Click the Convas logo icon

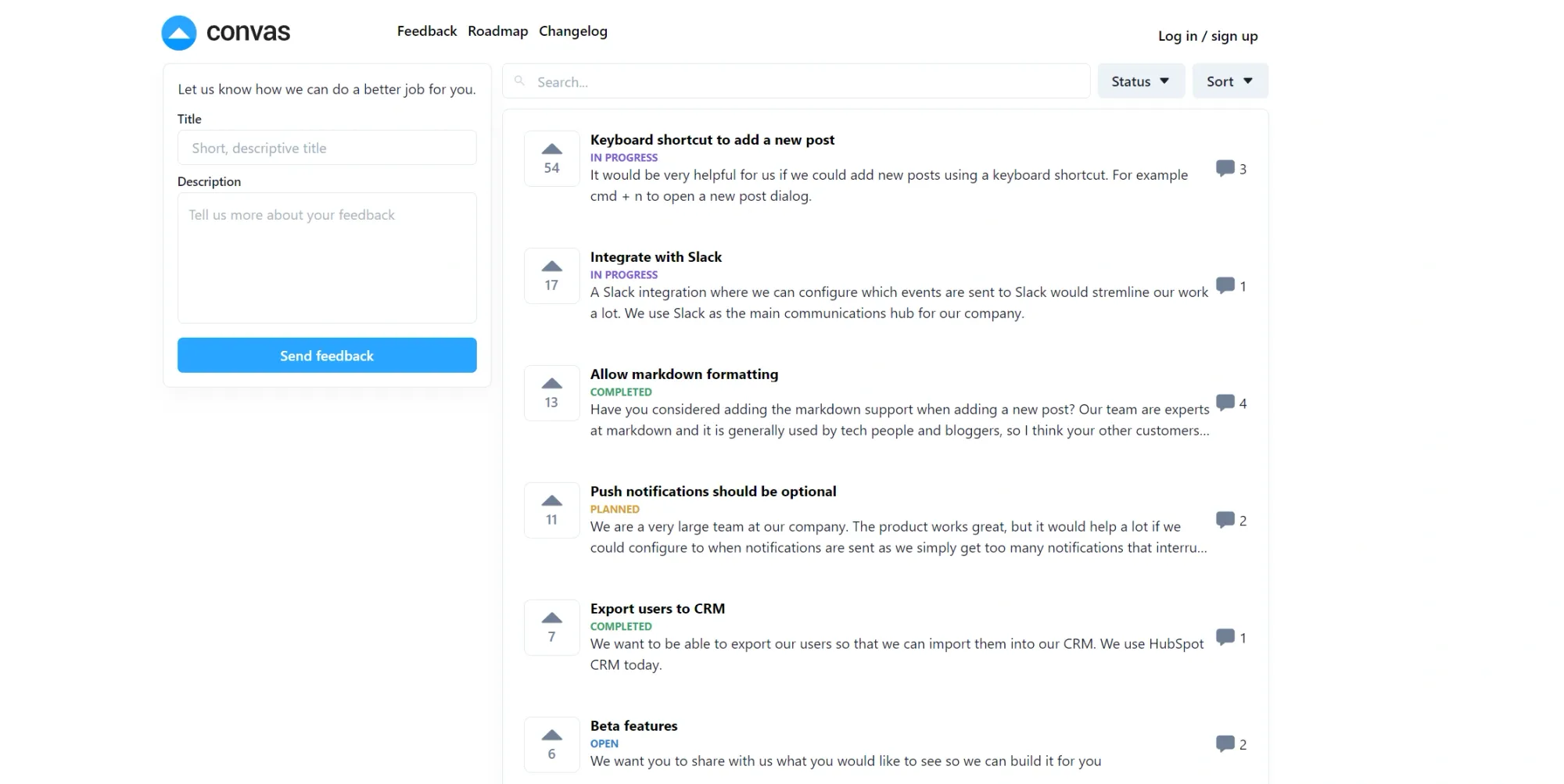(x=178, y=33)
